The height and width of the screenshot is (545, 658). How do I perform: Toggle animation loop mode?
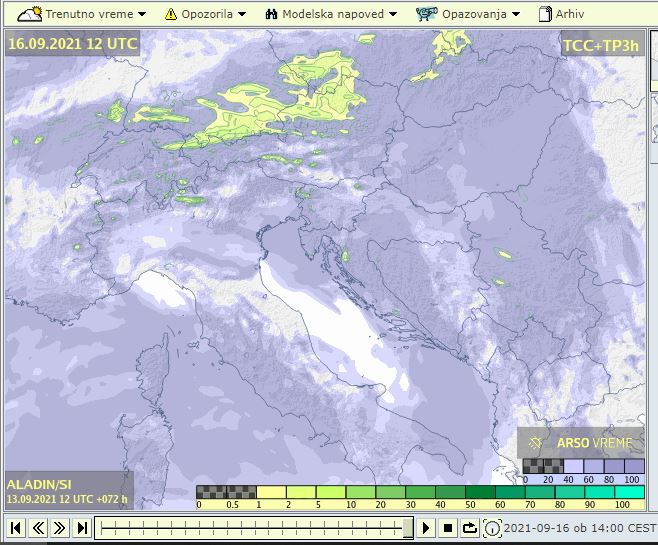470,528
